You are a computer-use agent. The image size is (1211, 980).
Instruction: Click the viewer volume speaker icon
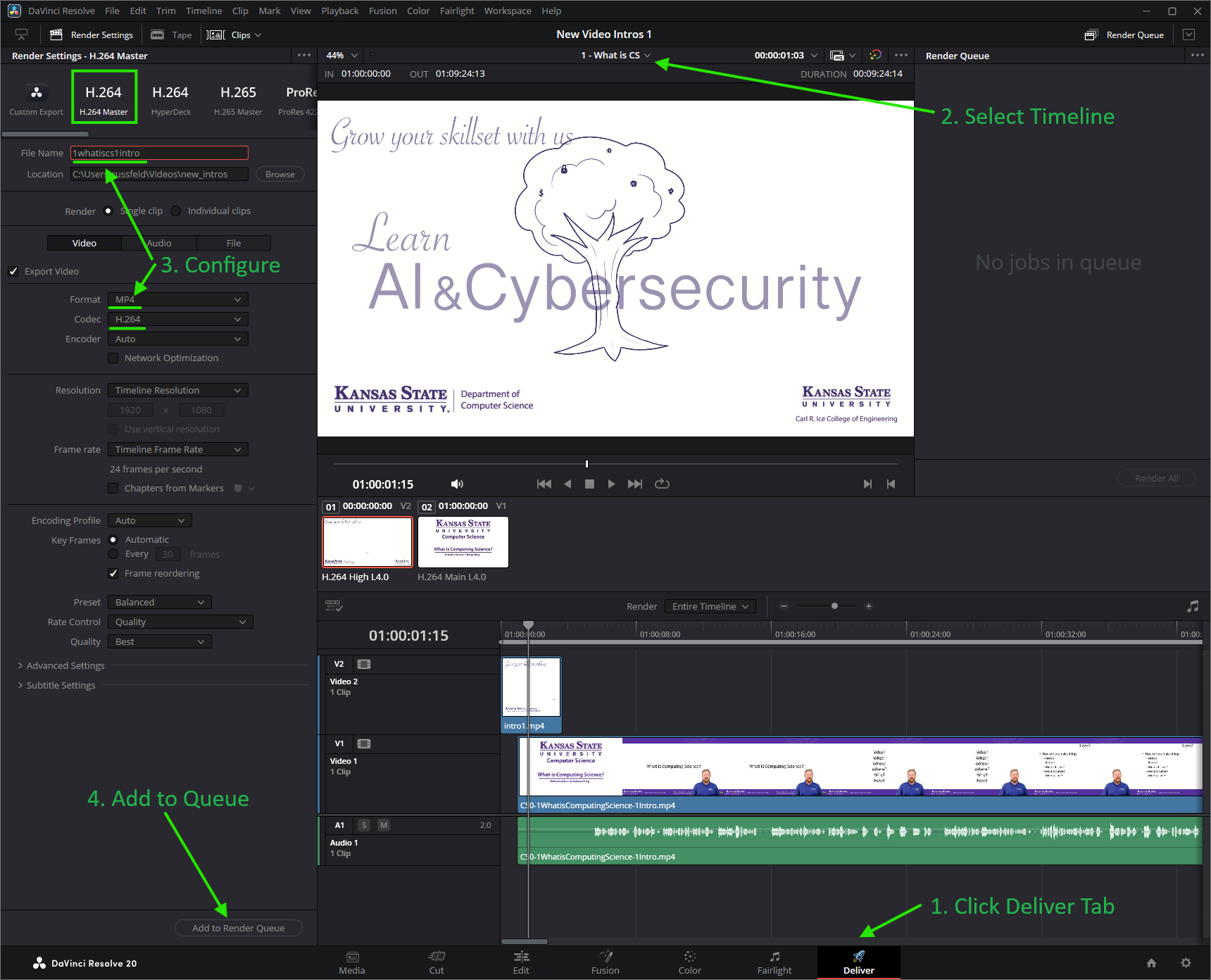[457, 484]
